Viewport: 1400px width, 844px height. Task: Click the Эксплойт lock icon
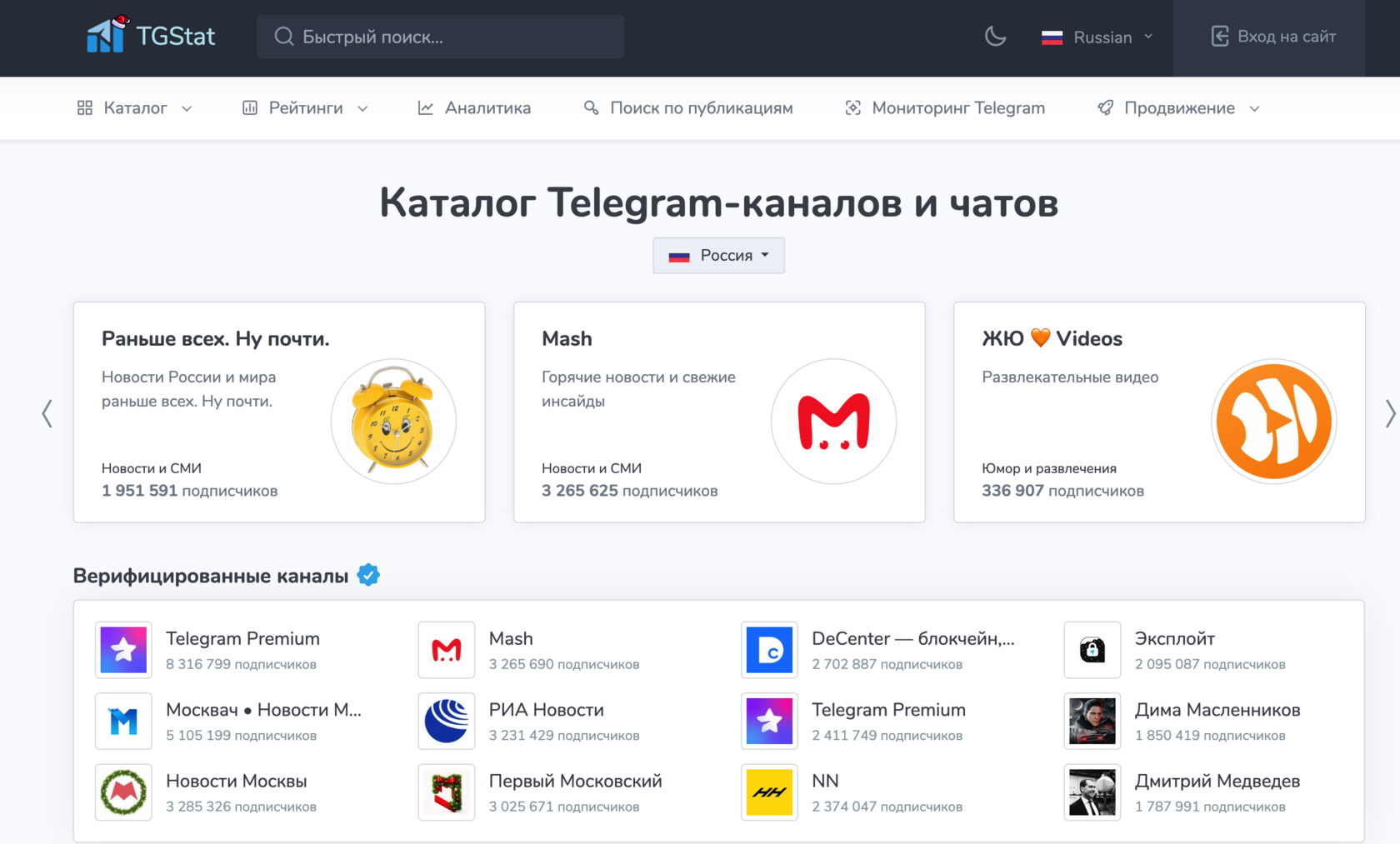tap(1092, 650)
